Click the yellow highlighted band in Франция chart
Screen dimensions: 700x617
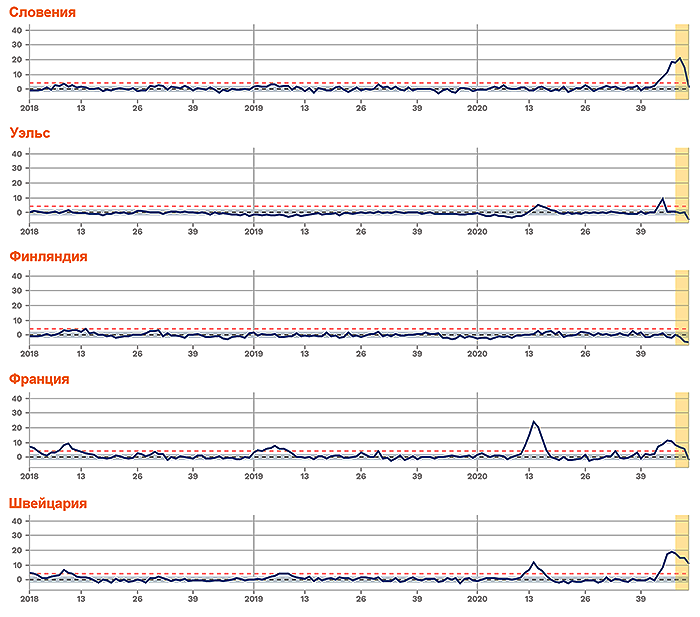[682, 430]
